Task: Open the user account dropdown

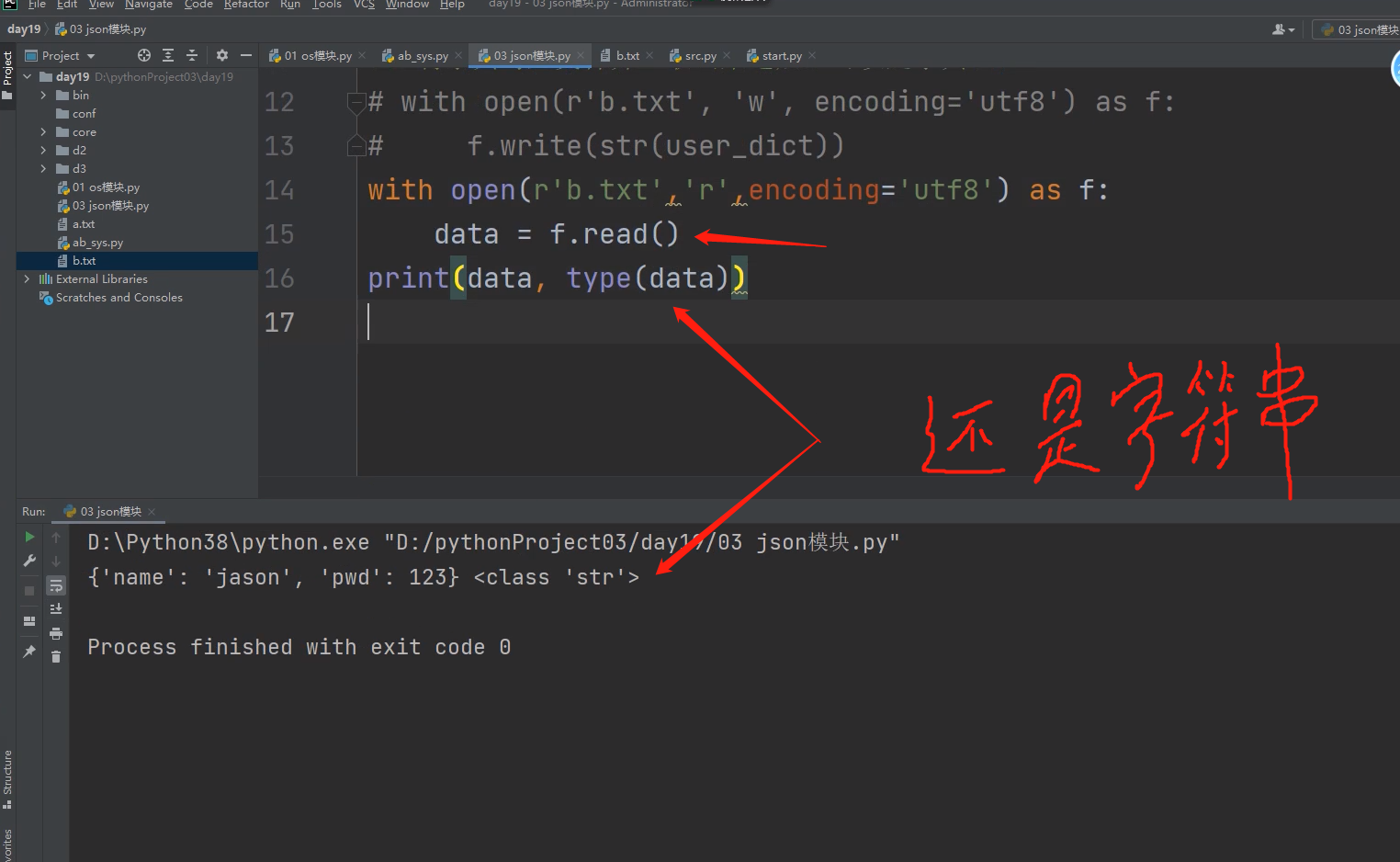Action: point(1283,29)
